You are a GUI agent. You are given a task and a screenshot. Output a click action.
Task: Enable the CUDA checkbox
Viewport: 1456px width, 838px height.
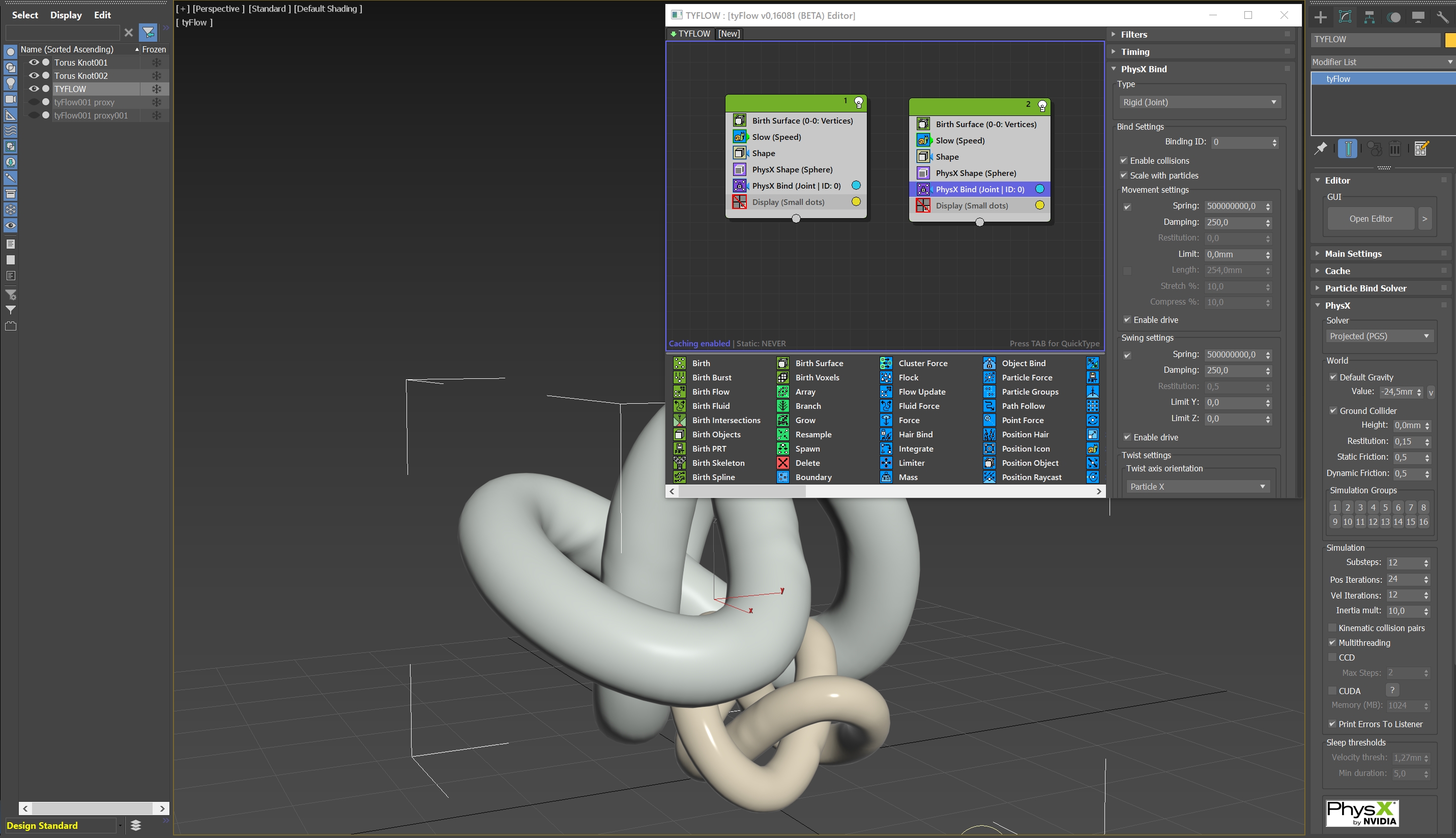[1332, 691]
